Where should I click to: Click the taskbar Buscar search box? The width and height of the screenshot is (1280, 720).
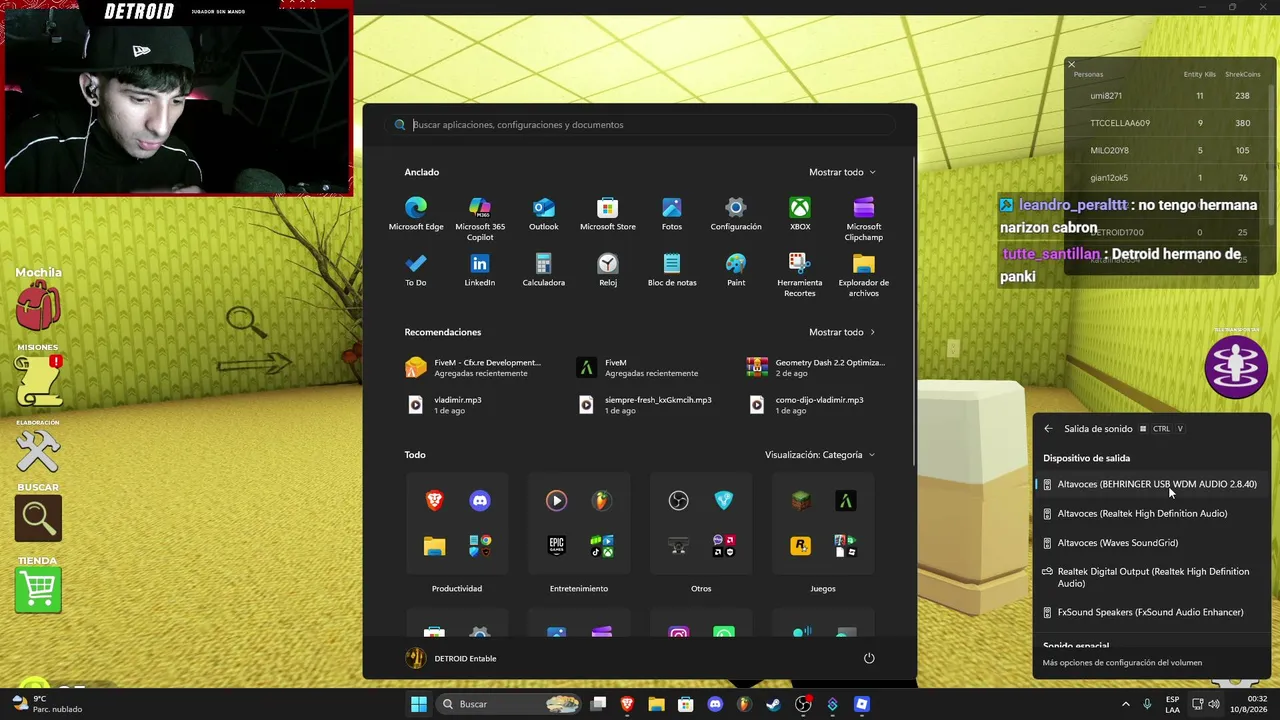510,704
